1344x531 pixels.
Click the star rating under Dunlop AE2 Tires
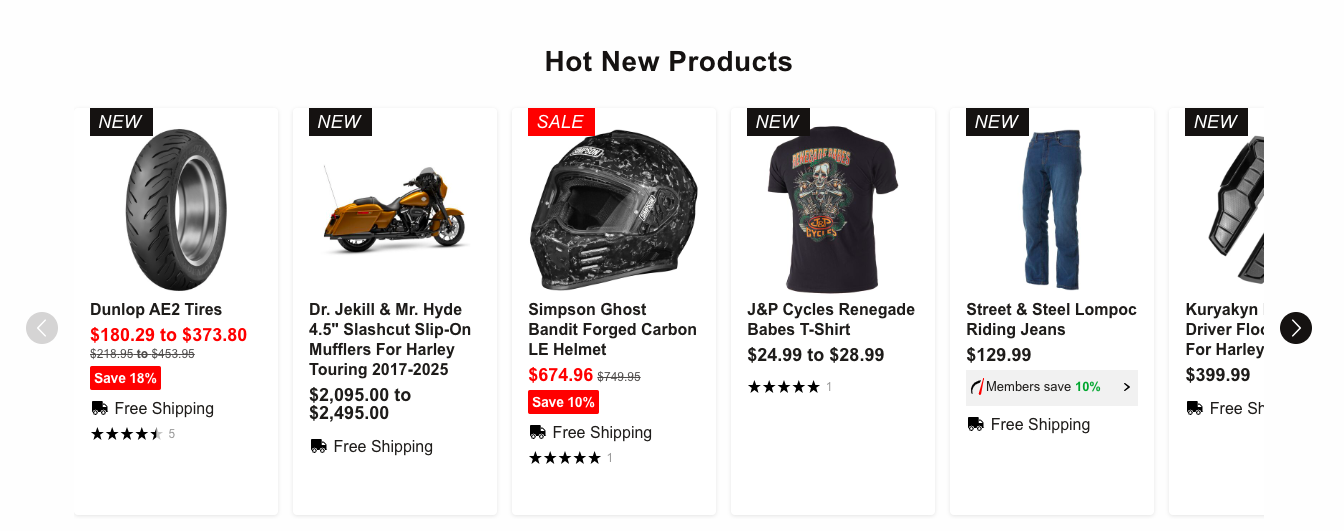[x=126, y=434]
